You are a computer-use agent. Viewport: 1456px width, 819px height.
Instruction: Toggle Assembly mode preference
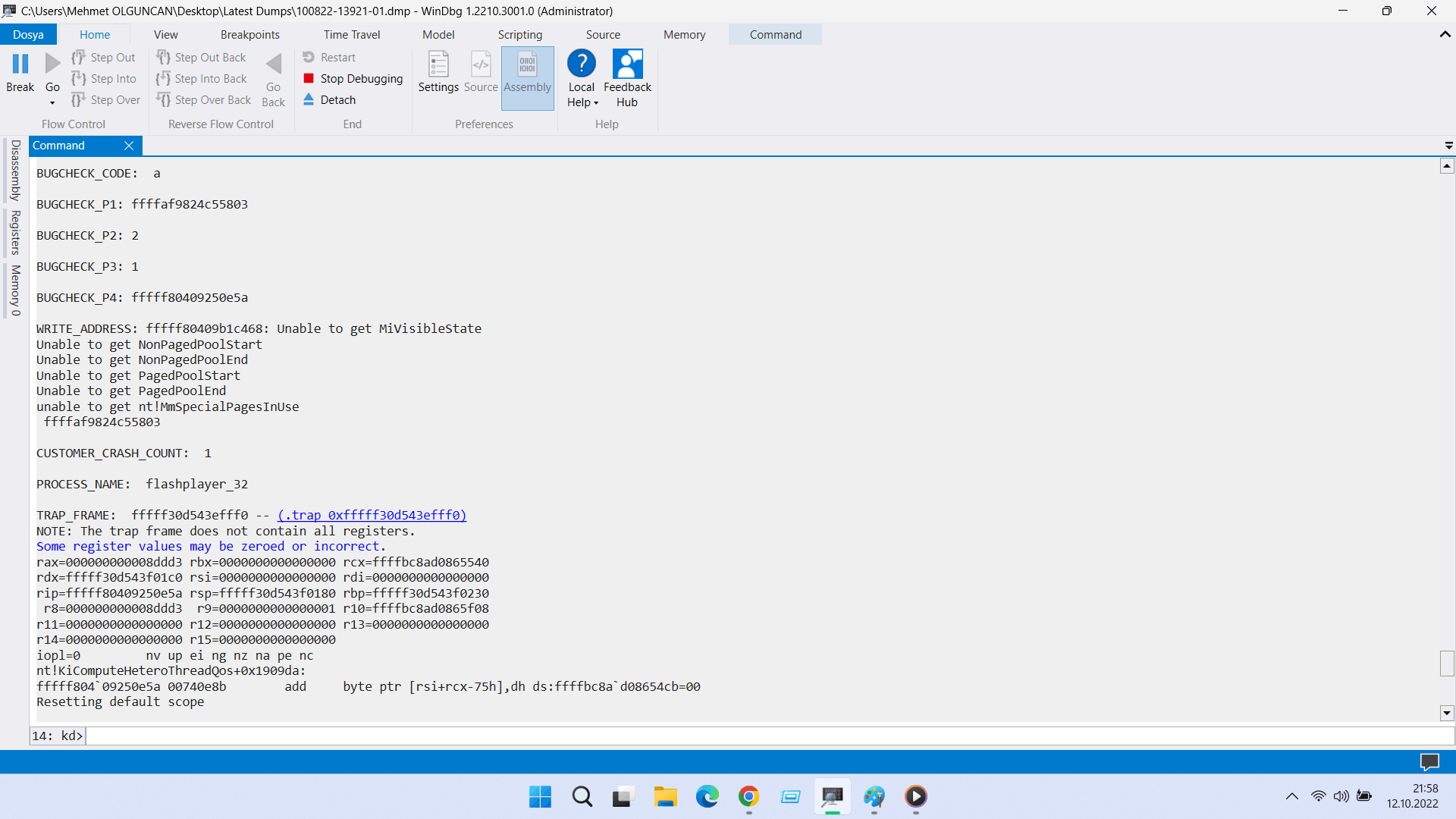[x=527, y=65]
